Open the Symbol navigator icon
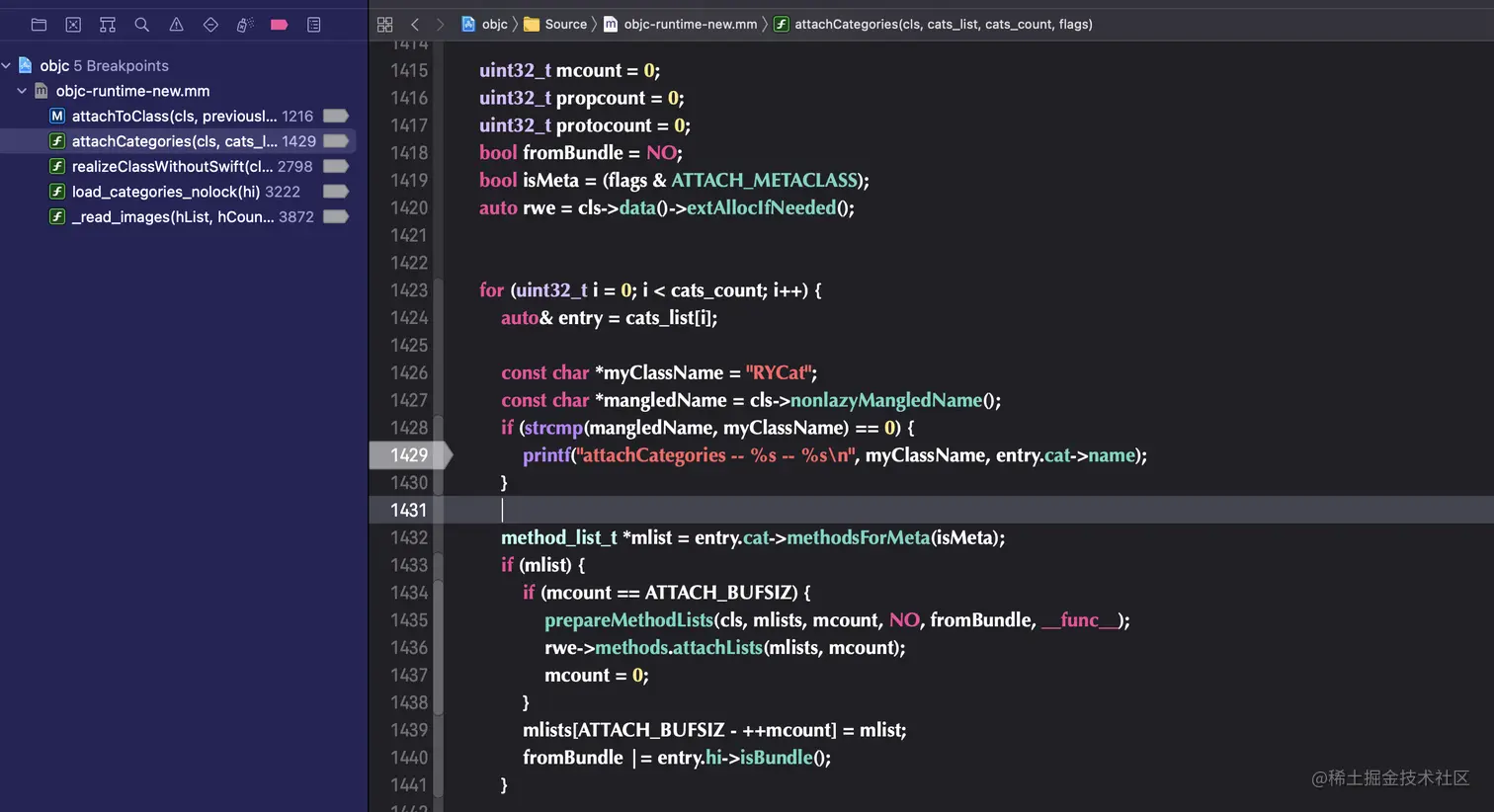Screen dimensions: 1494x812 [108, 25]
